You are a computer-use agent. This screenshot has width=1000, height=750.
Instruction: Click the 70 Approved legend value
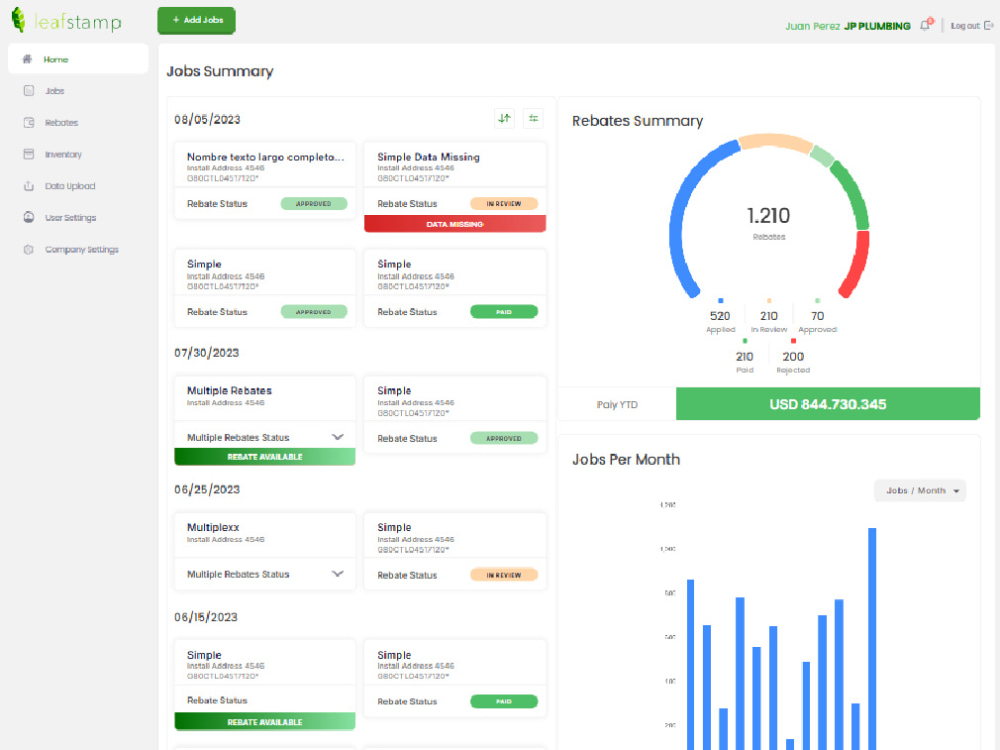point(817,316)
